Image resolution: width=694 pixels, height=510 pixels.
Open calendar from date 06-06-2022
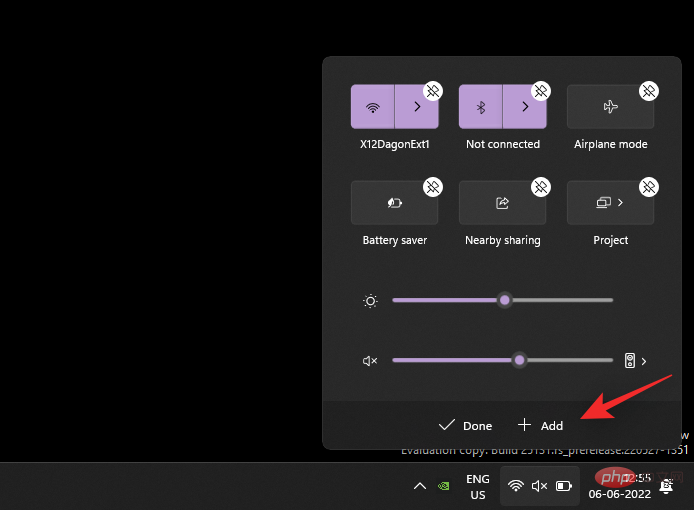click(620, 494)
